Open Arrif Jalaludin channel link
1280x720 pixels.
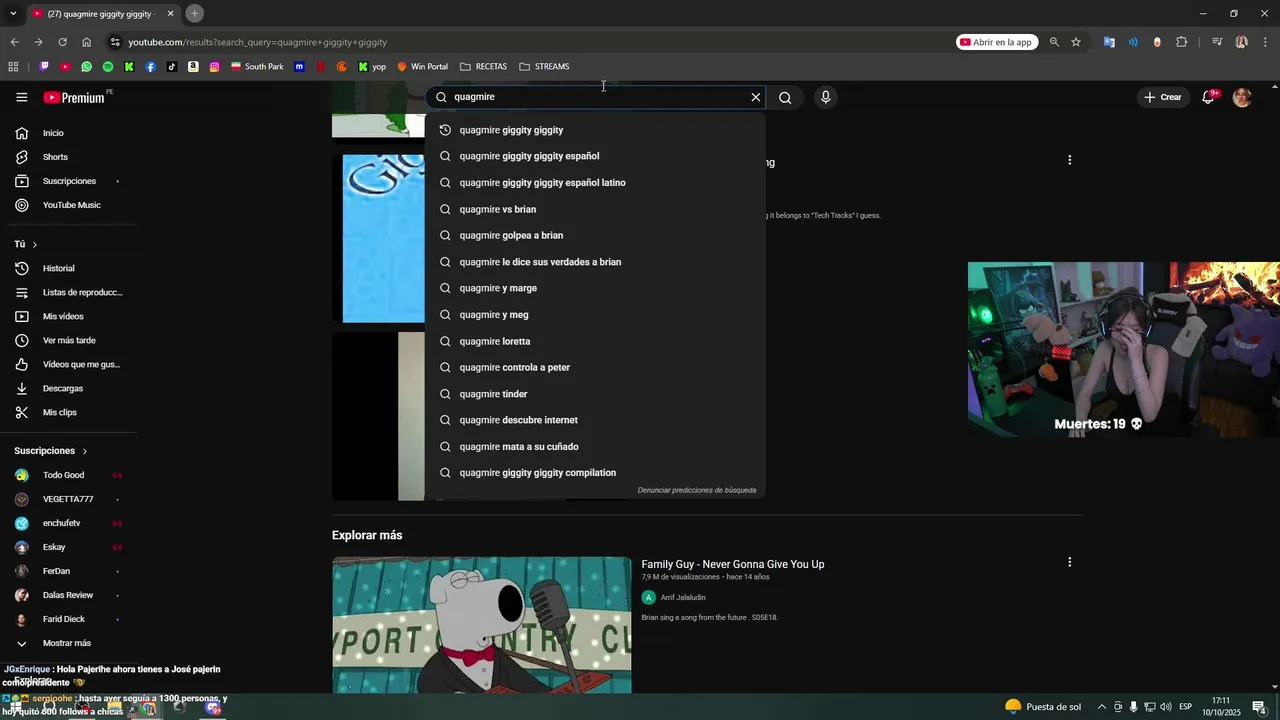coord(683,597)
